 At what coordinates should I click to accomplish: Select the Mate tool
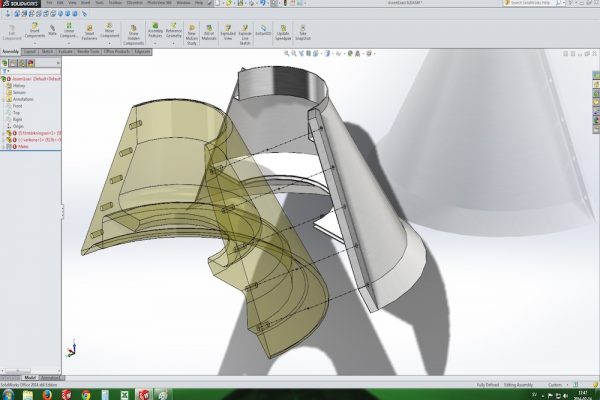[x=51, y=30]
